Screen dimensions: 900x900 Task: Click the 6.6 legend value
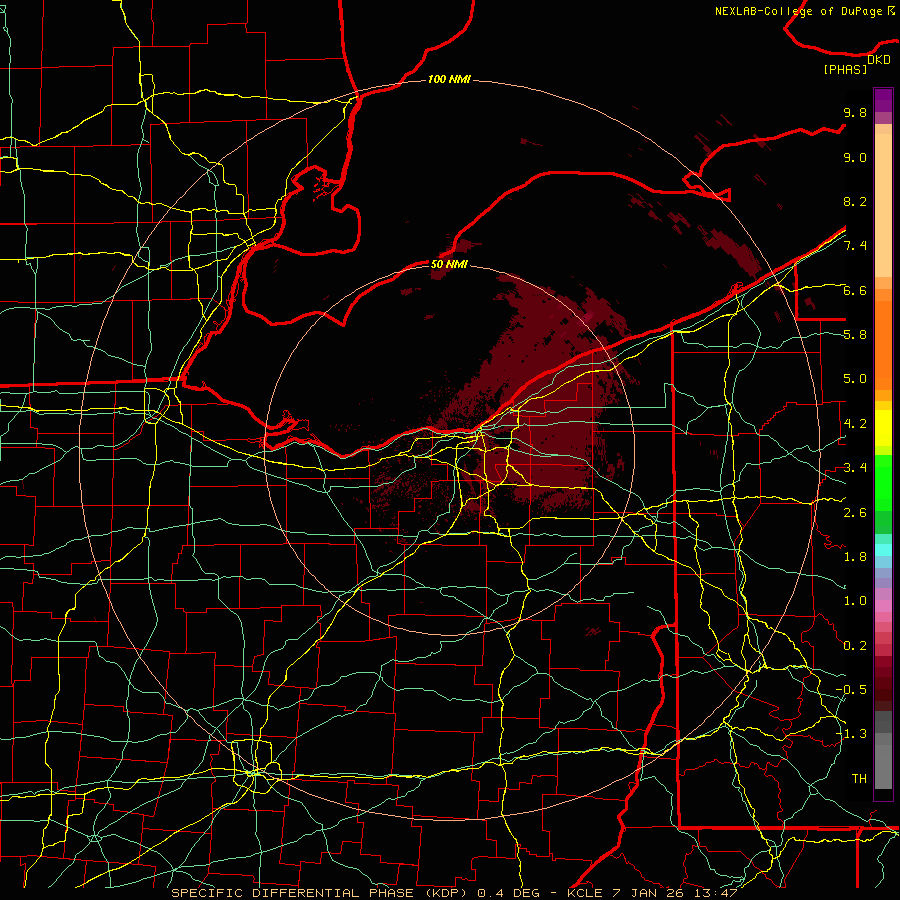pos(855,290)
